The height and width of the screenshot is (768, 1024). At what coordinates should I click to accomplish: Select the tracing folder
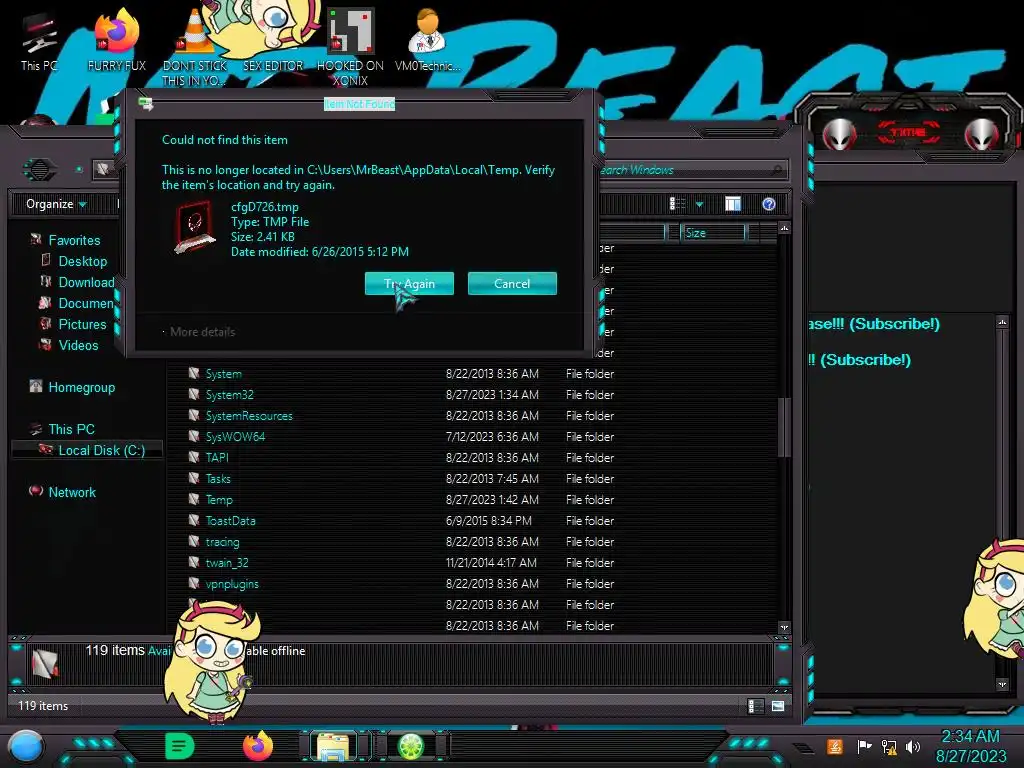[x=222, y=541]
